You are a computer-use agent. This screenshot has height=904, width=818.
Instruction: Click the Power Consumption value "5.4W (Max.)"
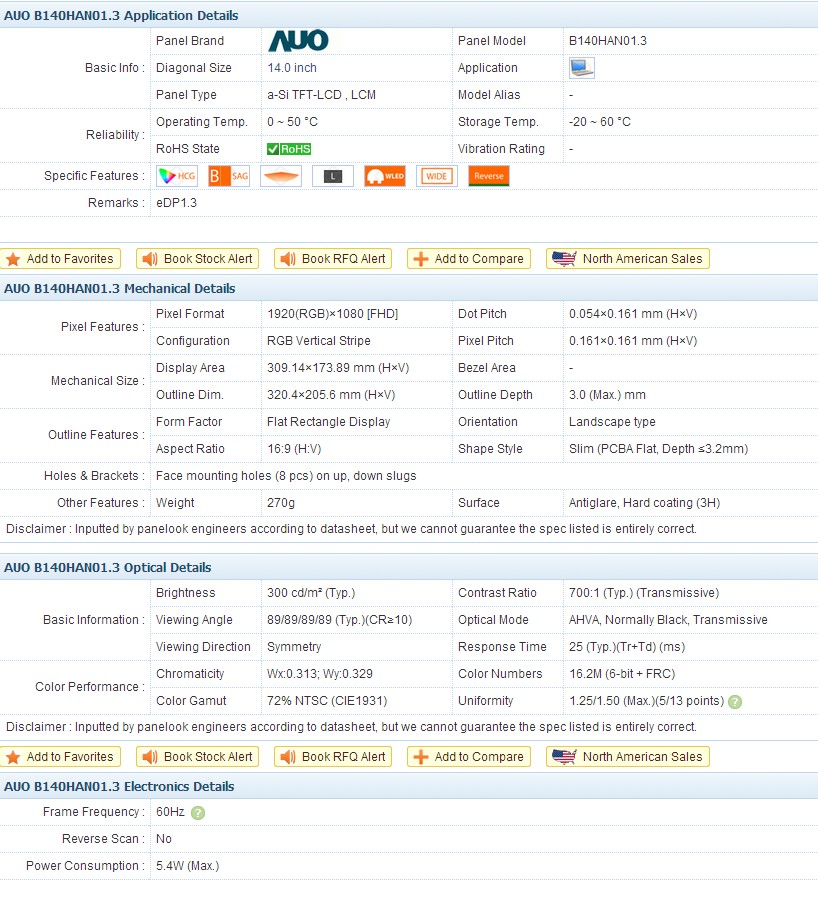click(x=187, y=866)
